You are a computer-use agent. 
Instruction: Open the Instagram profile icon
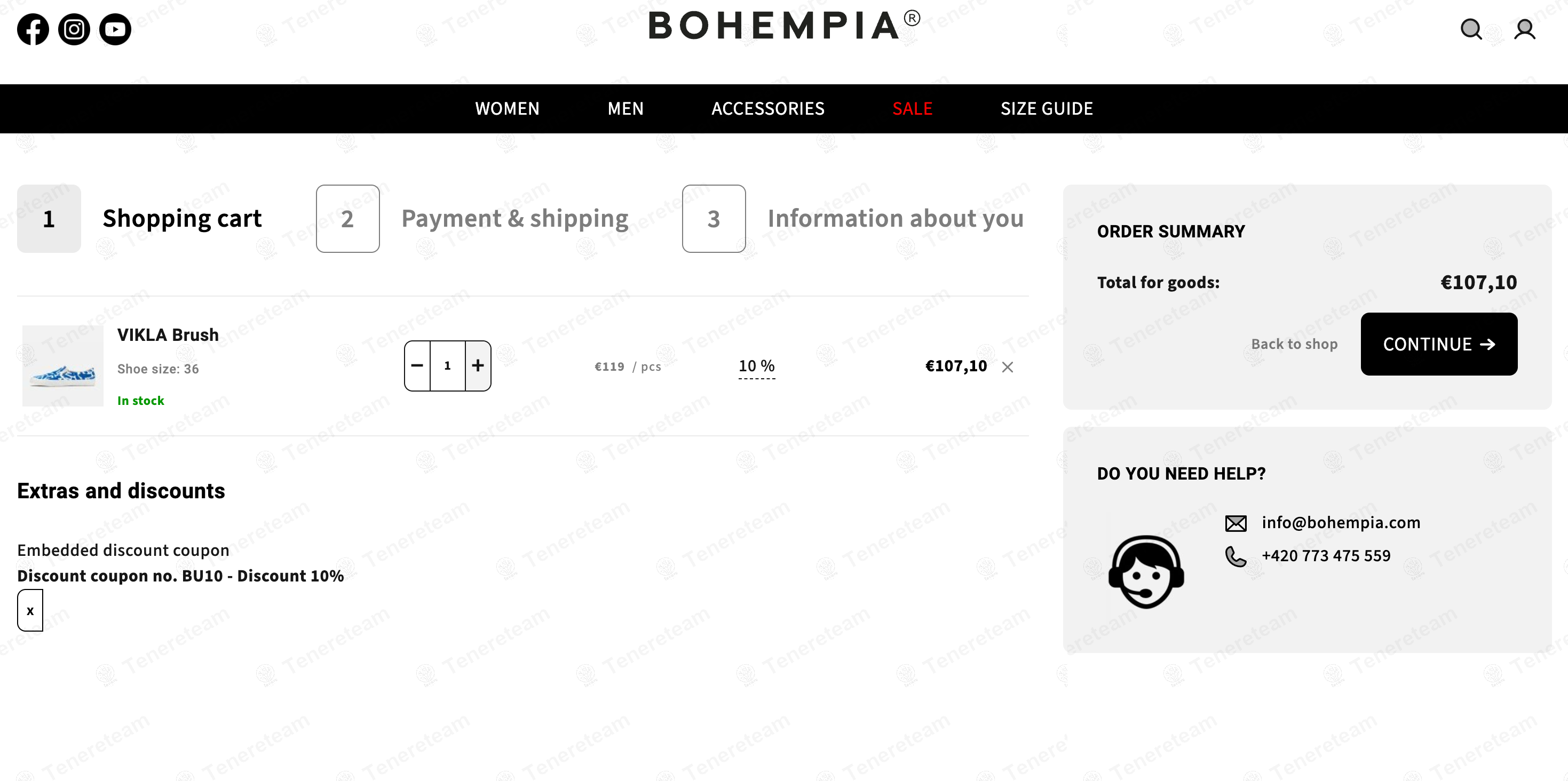click(x=74, y=29)
